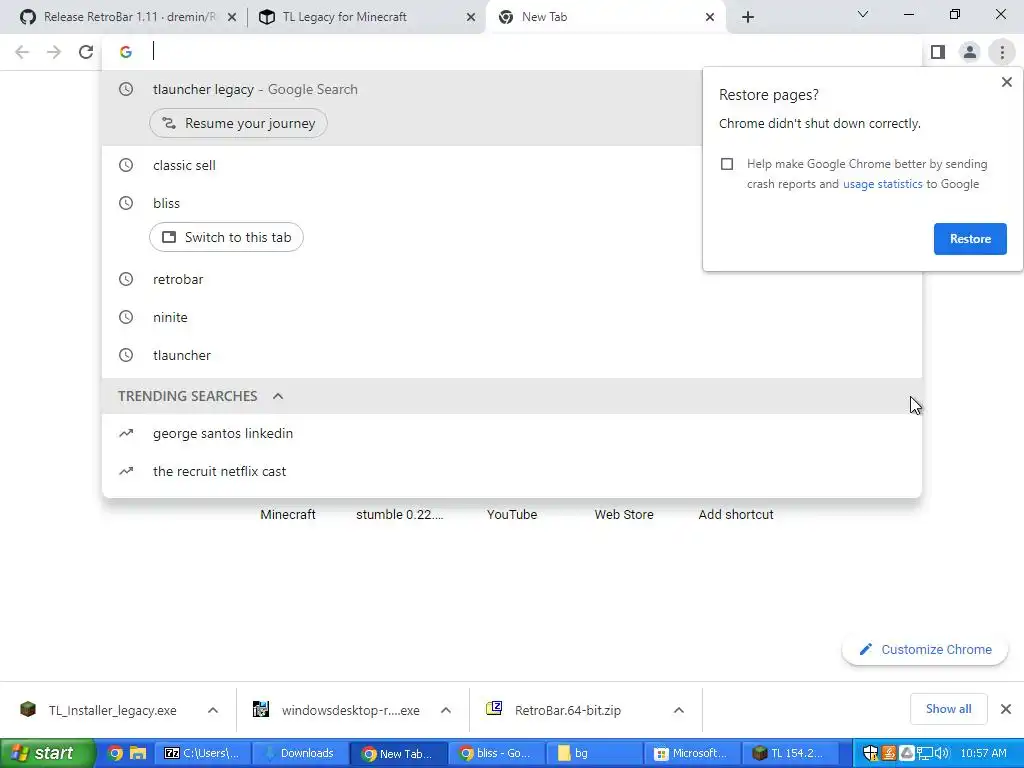Open the usage statistics link
Screen dimensions: 1024x768
882,184
